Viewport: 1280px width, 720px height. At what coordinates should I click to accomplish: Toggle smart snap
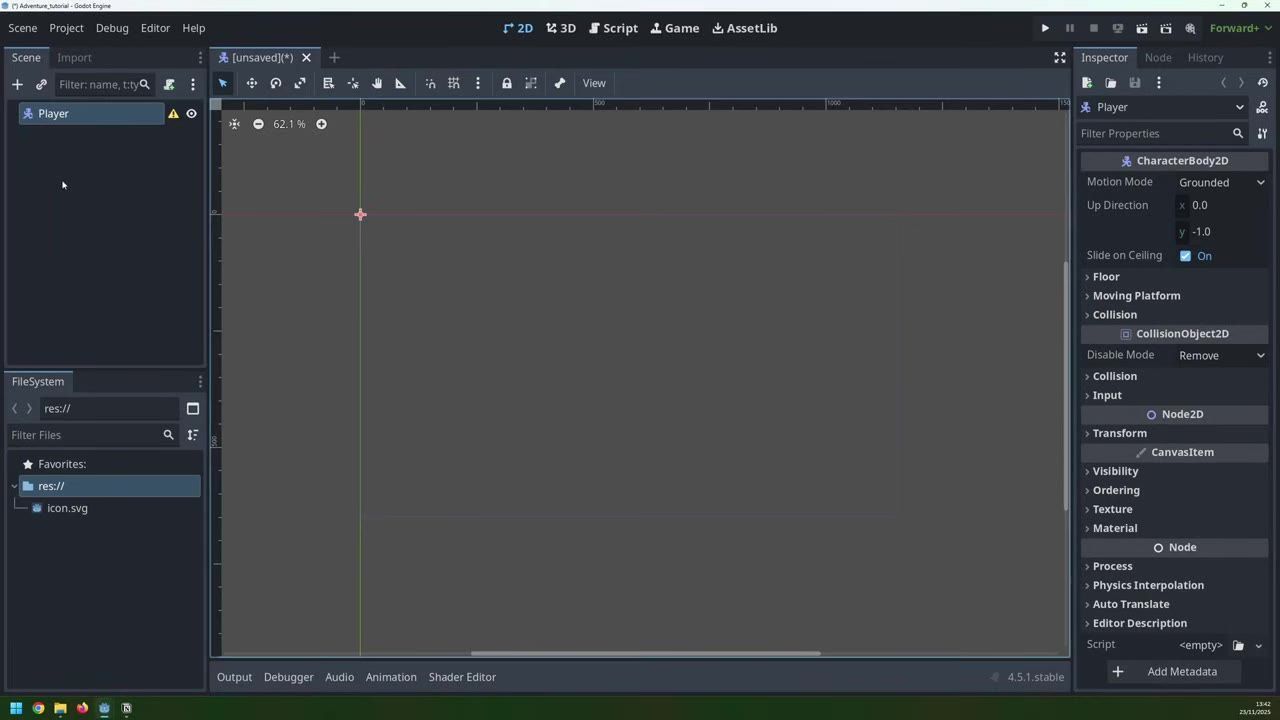pyautogui.click(x=430, y=83)
